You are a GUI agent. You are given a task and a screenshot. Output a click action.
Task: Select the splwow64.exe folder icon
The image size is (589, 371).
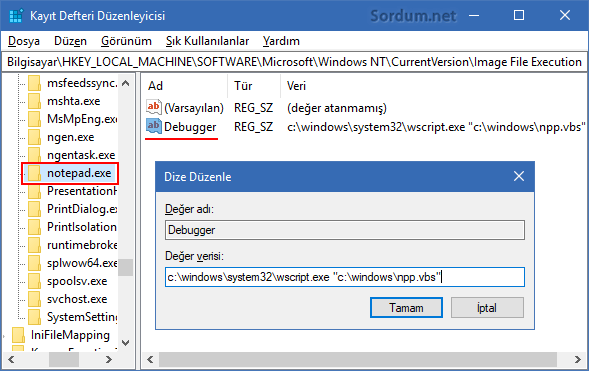tap(34, 263)
